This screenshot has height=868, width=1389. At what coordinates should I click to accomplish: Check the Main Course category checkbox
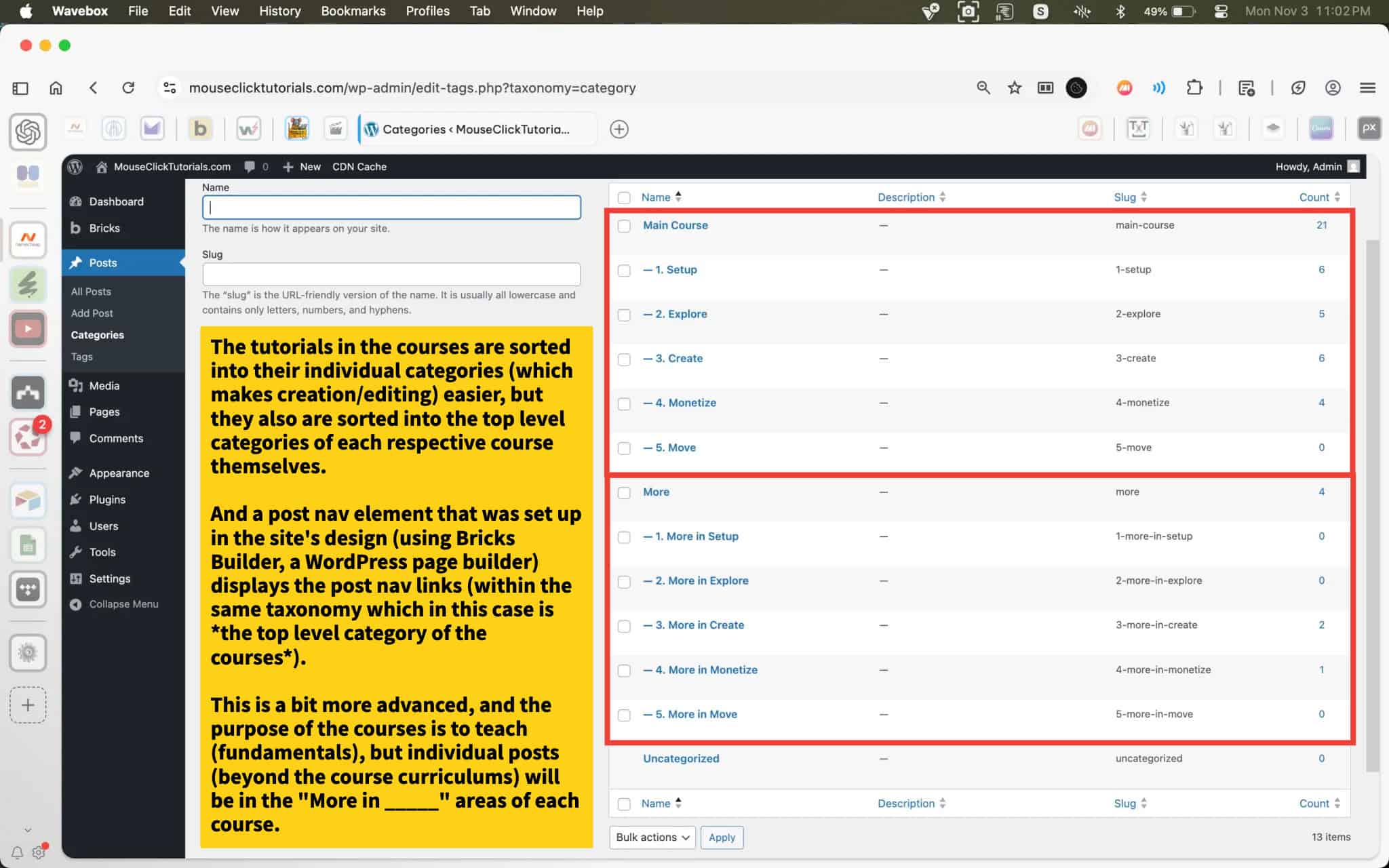pos(624,226)
